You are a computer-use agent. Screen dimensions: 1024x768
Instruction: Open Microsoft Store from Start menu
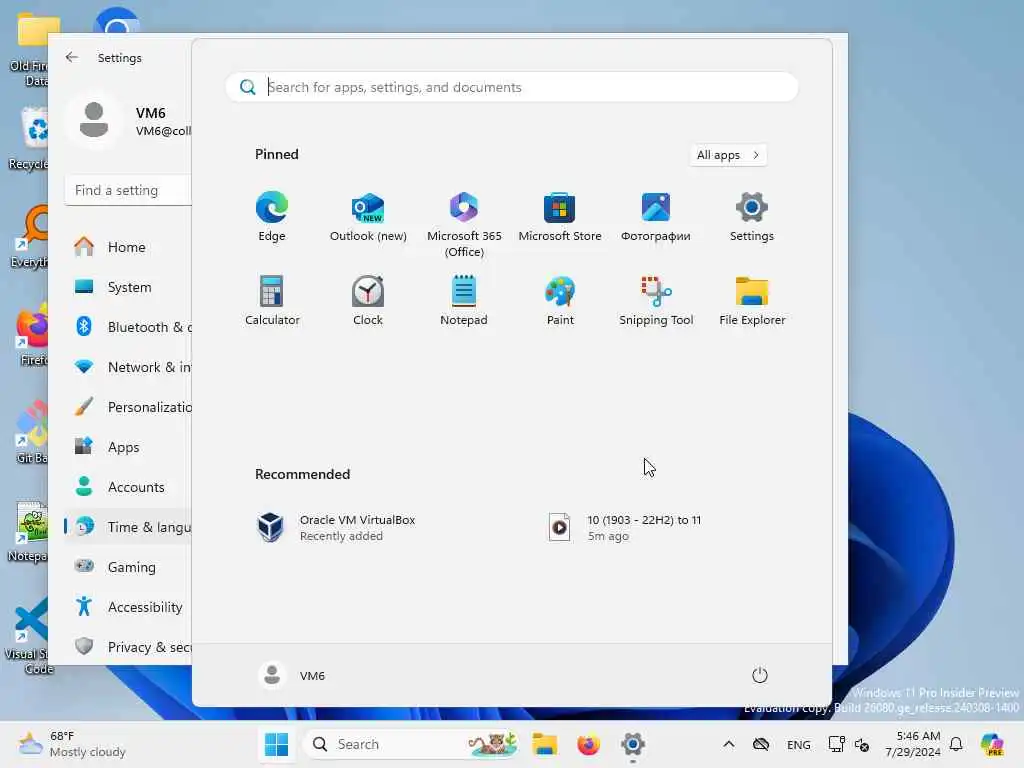(560, 217)
